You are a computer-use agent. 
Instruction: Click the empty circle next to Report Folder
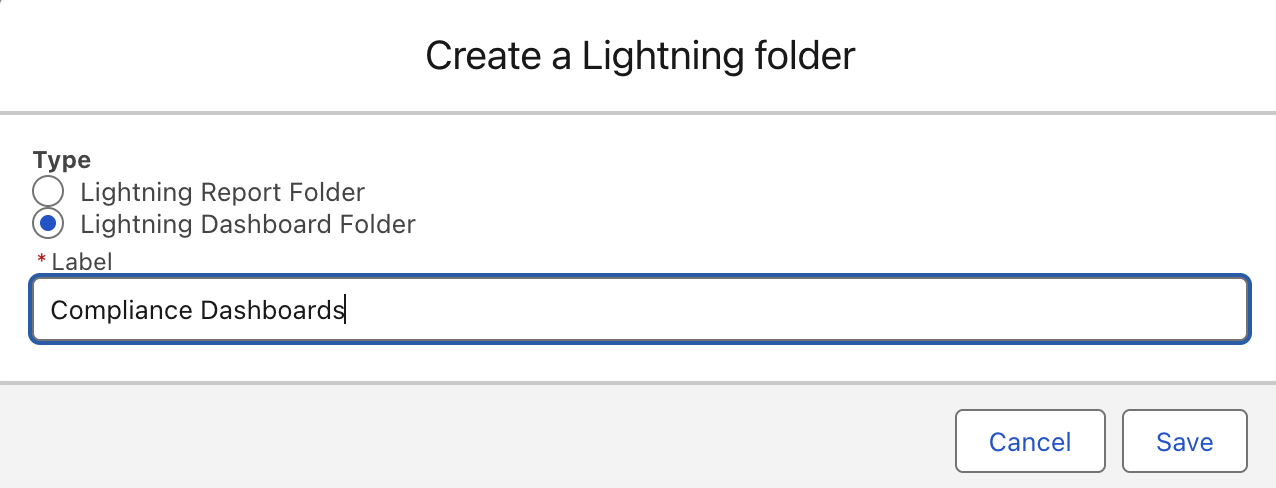tap(48, 191)
